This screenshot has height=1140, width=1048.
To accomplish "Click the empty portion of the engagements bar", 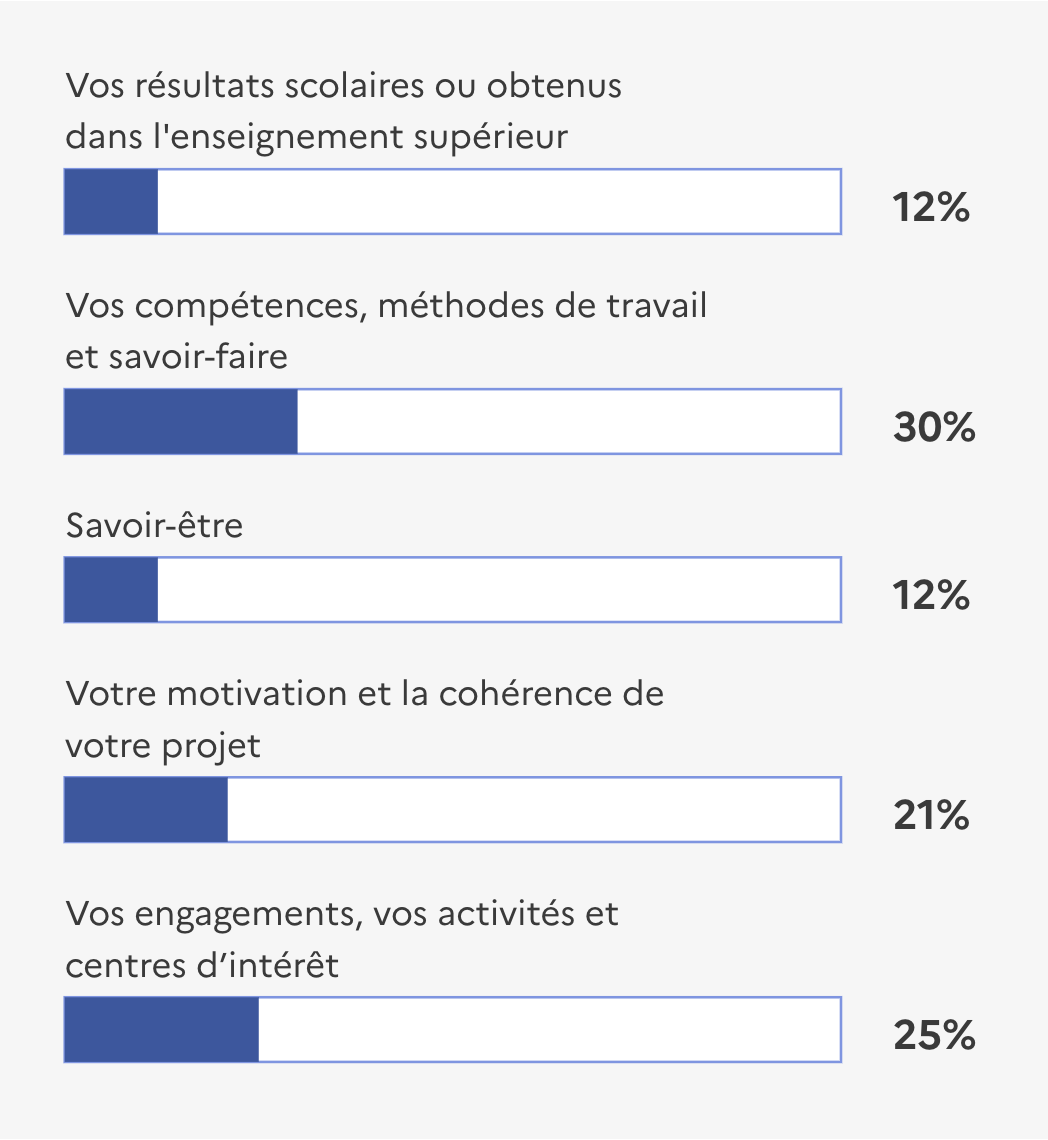I will 550,1029.
